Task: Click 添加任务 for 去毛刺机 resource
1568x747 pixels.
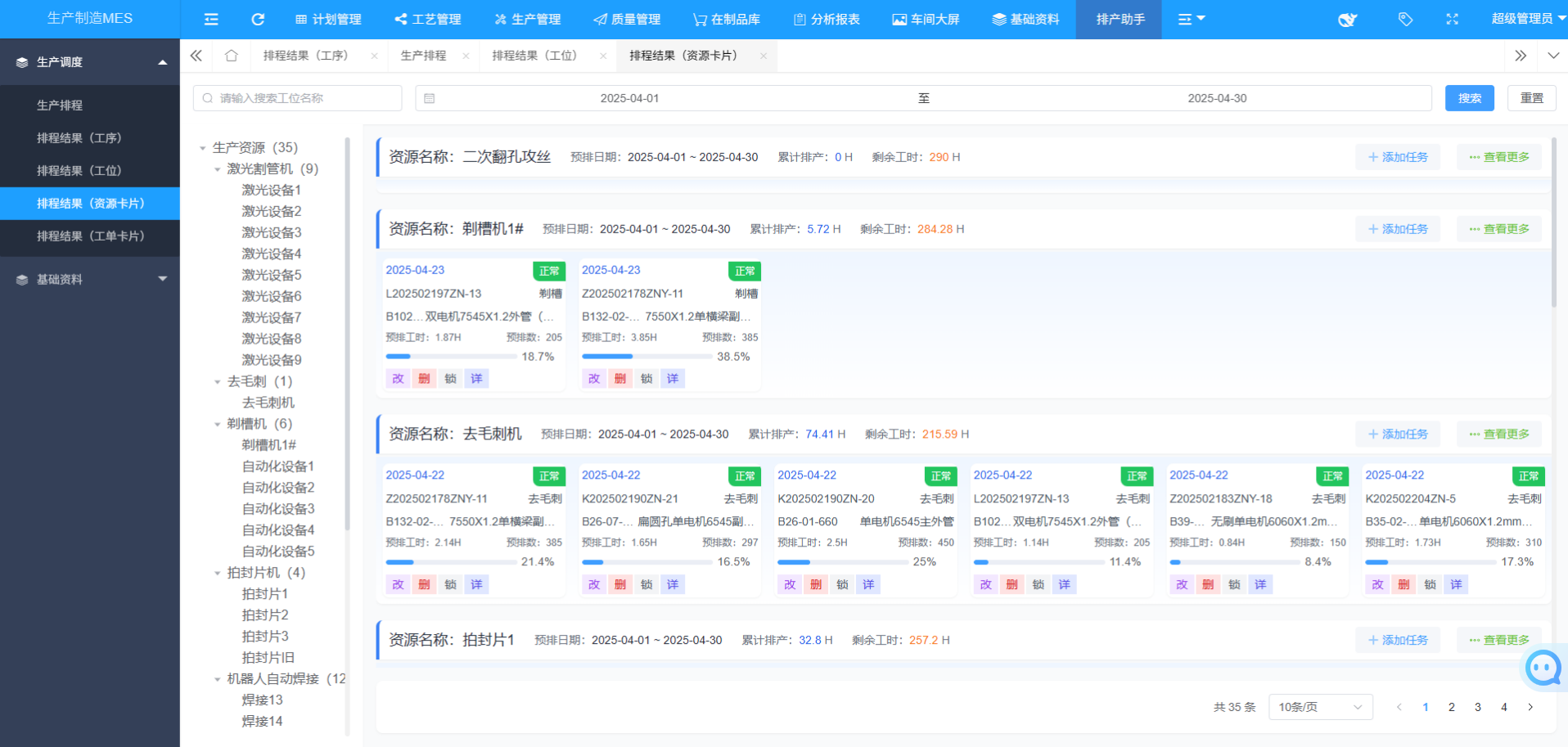Action: 1398,434
